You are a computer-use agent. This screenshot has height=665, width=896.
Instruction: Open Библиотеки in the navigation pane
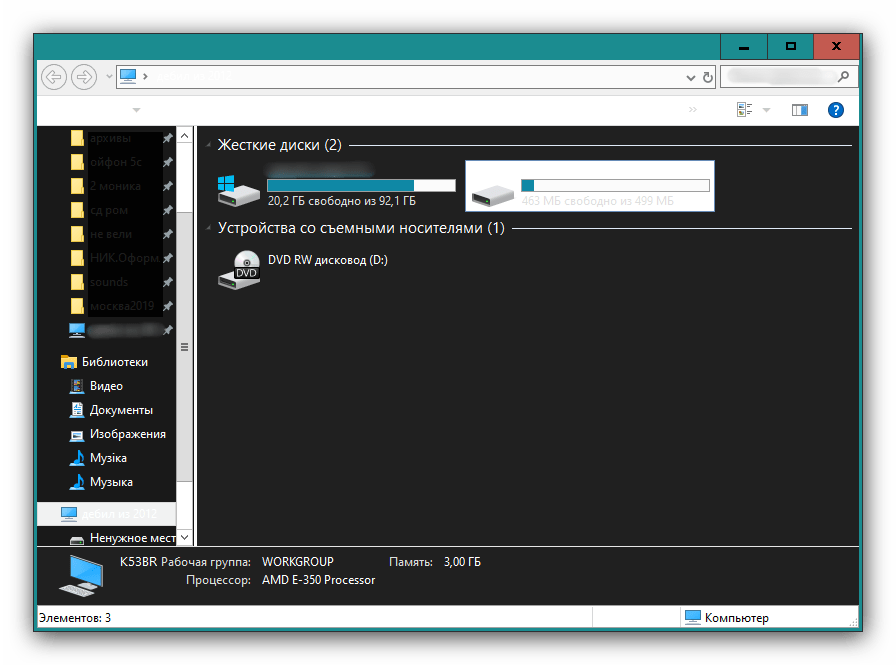click(114, 362)
